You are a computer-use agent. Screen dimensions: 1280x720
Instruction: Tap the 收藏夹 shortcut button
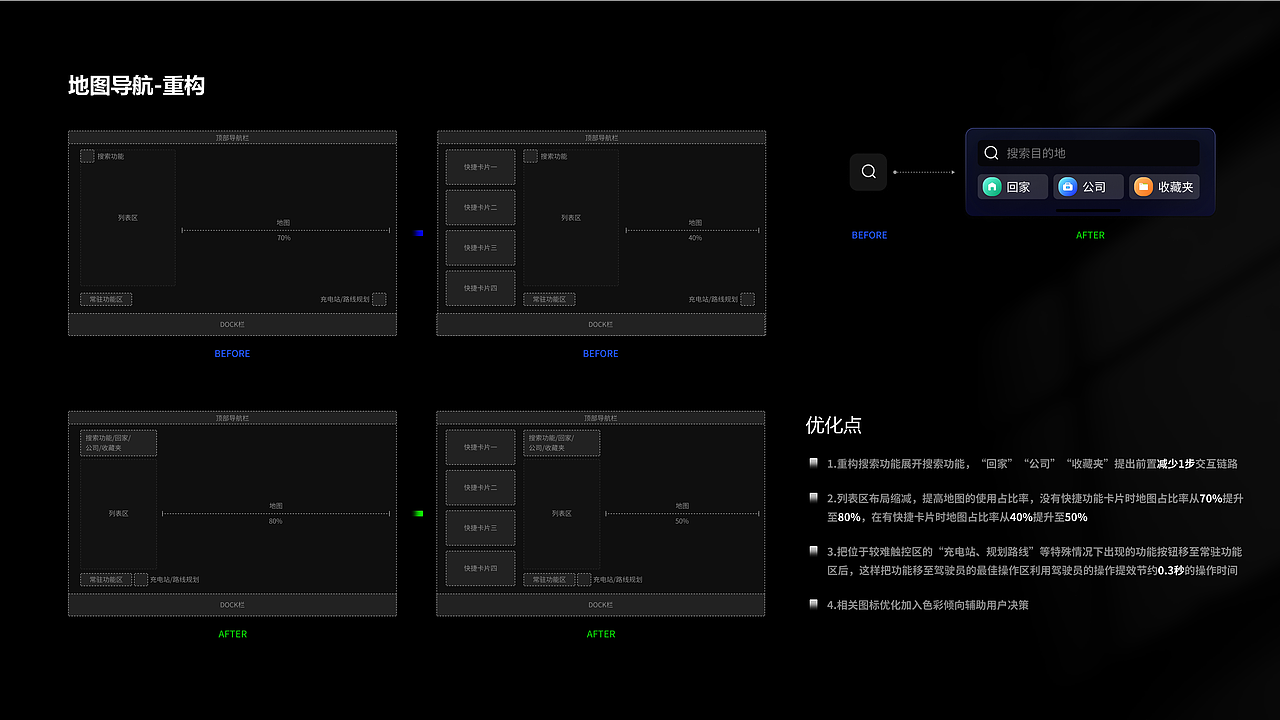coord(1164,186)
